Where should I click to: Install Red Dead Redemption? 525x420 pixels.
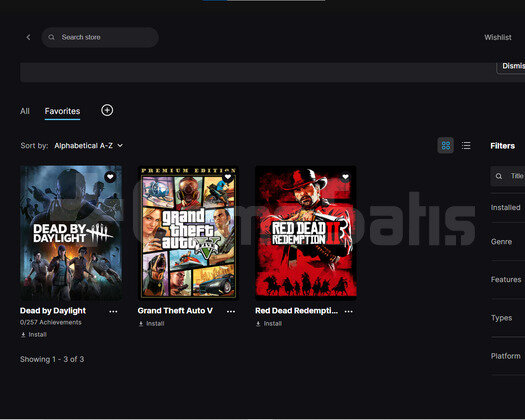click(269, 324)
